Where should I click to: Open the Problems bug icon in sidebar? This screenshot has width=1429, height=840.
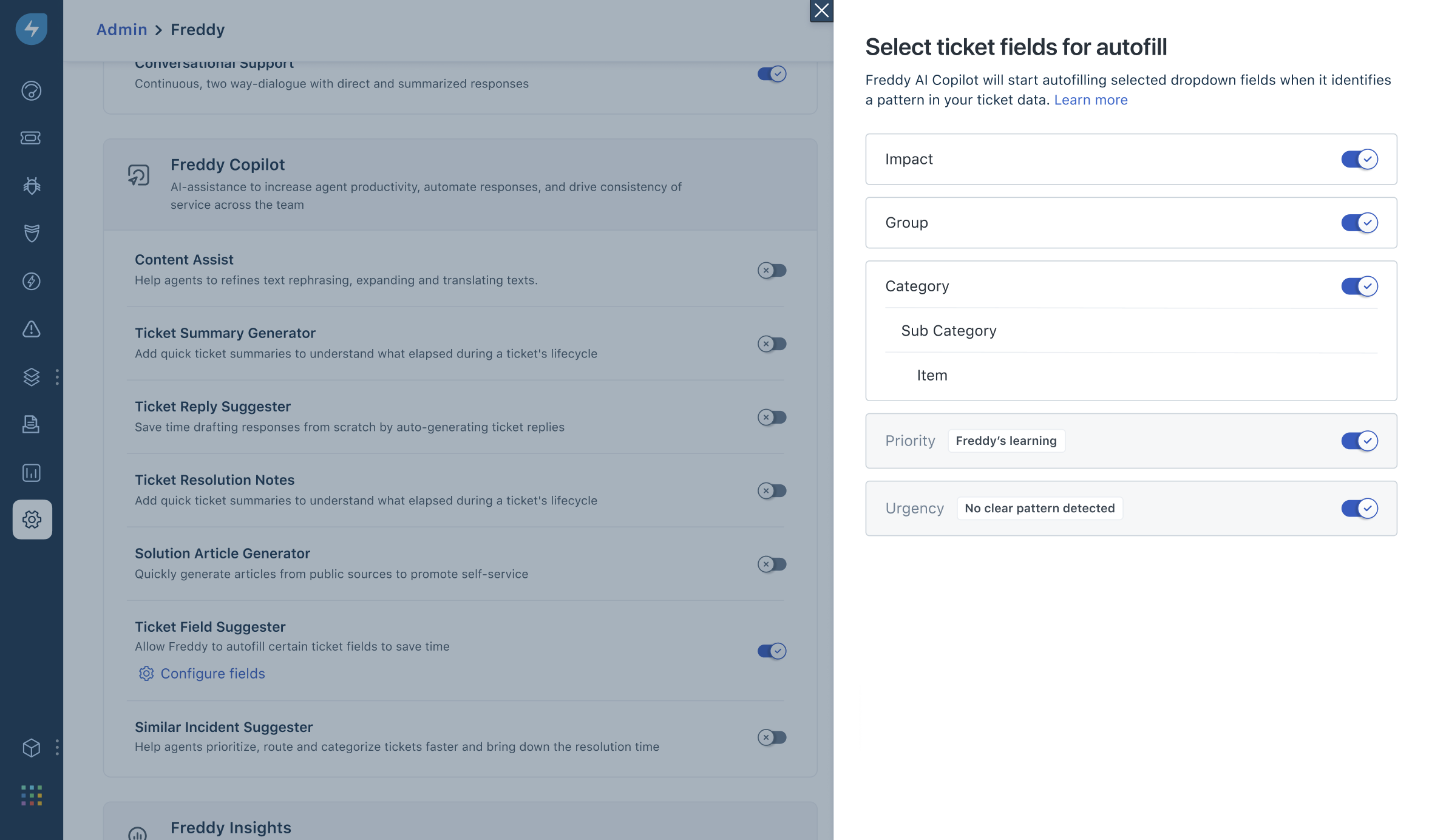[31, 185]
